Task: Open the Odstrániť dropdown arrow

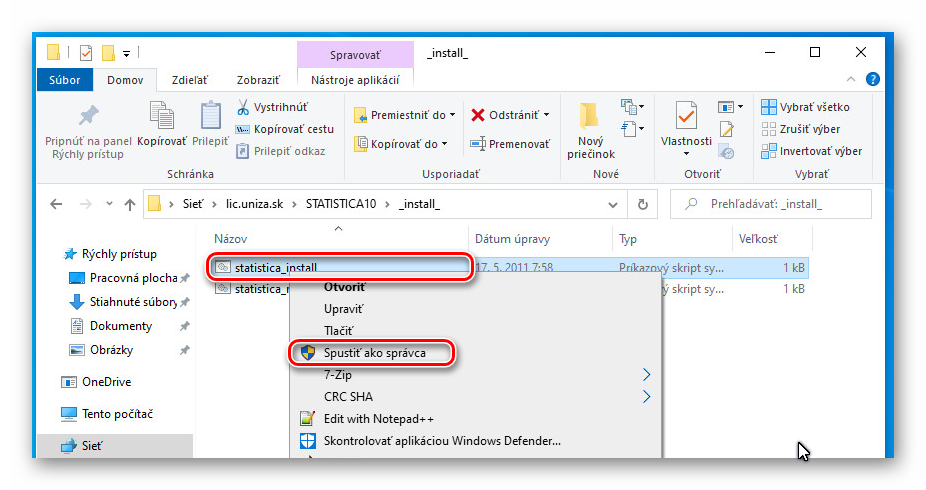Action: 546,116
